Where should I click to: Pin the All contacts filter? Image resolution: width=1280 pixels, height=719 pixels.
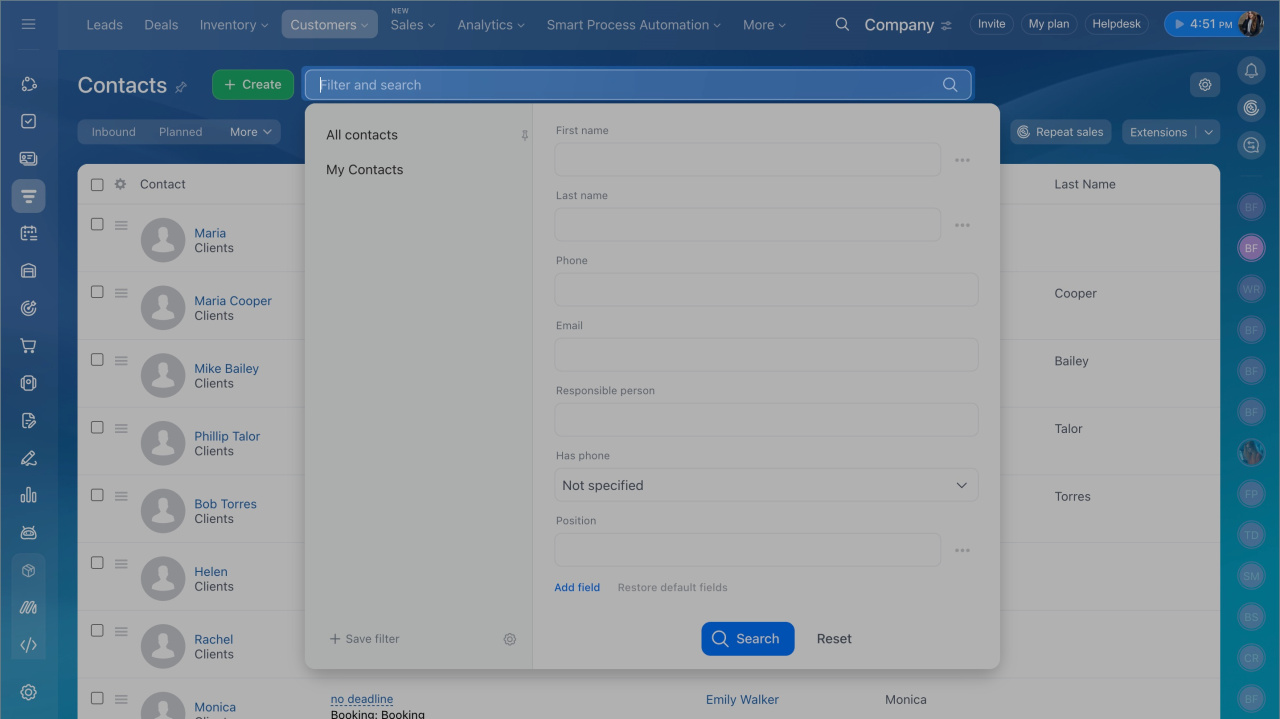(x=524, y=135)
